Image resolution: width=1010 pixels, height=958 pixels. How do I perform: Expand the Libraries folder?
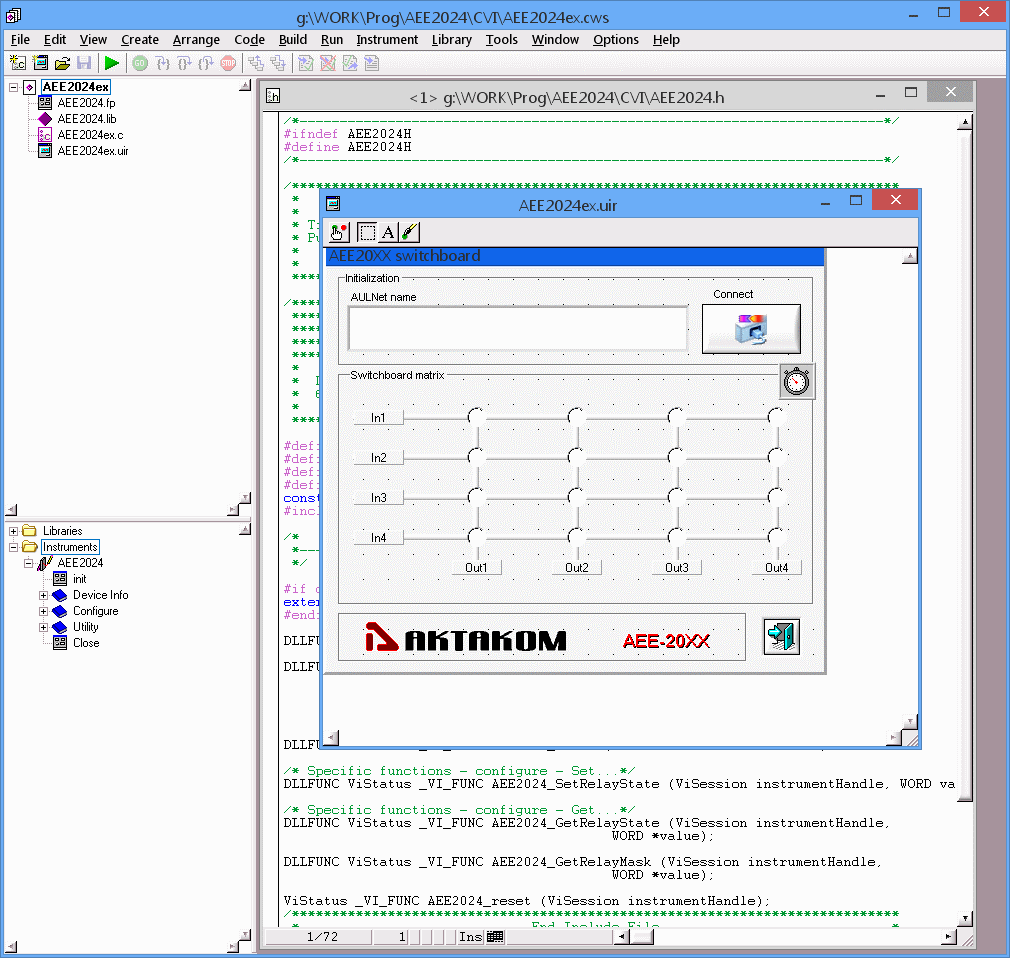(x=13, y=531)
